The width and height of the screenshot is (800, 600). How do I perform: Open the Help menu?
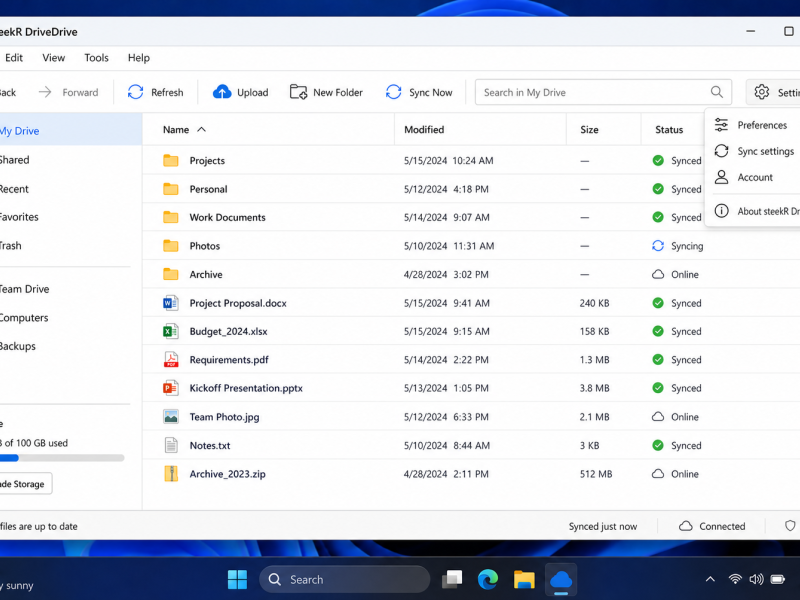pyautogui.click(x=139, y=58)
